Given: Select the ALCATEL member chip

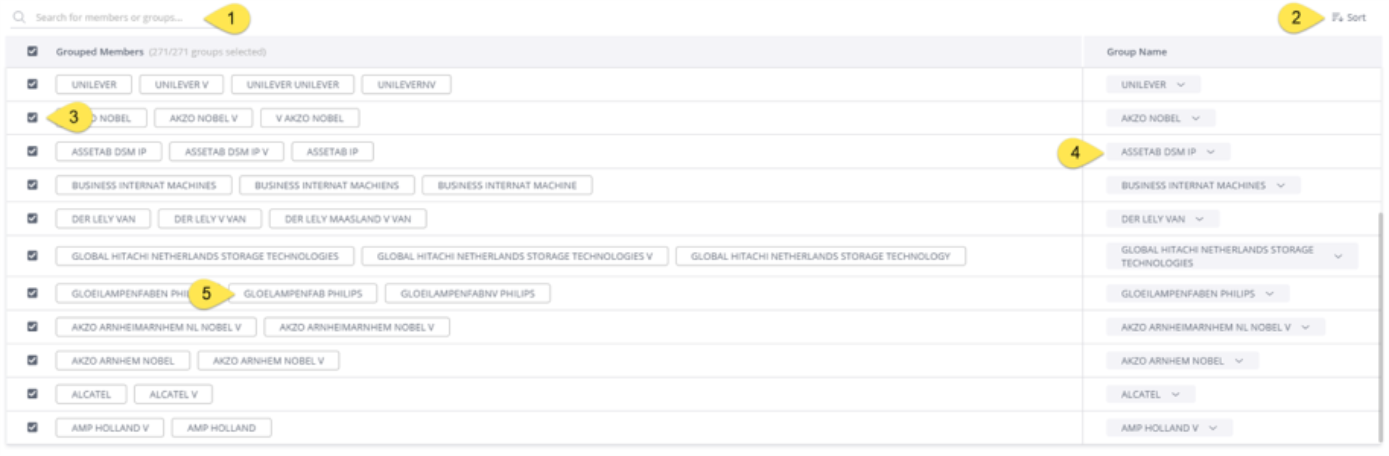Looking at the screenshot, I should (x=91, y=394).
